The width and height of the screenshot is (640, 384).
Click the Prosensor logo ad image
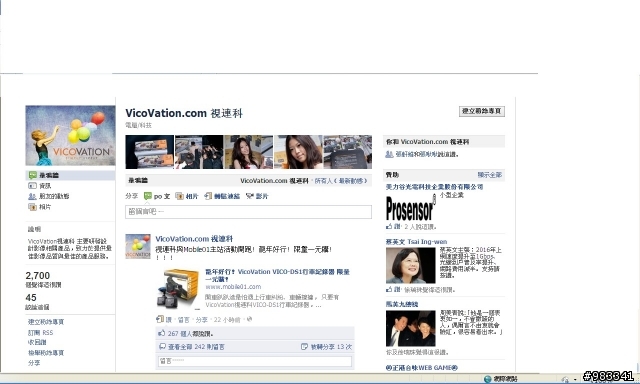411,207
